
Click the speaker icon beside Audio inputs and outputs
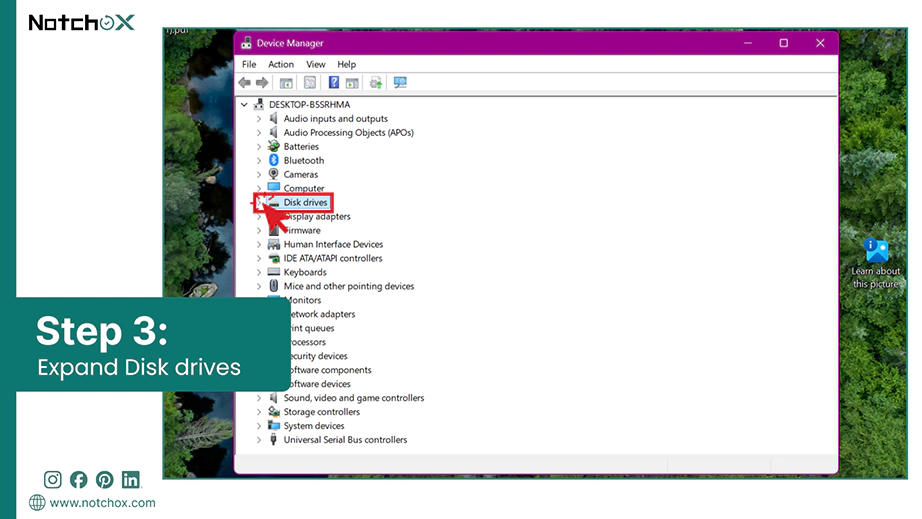click(273, 118)
